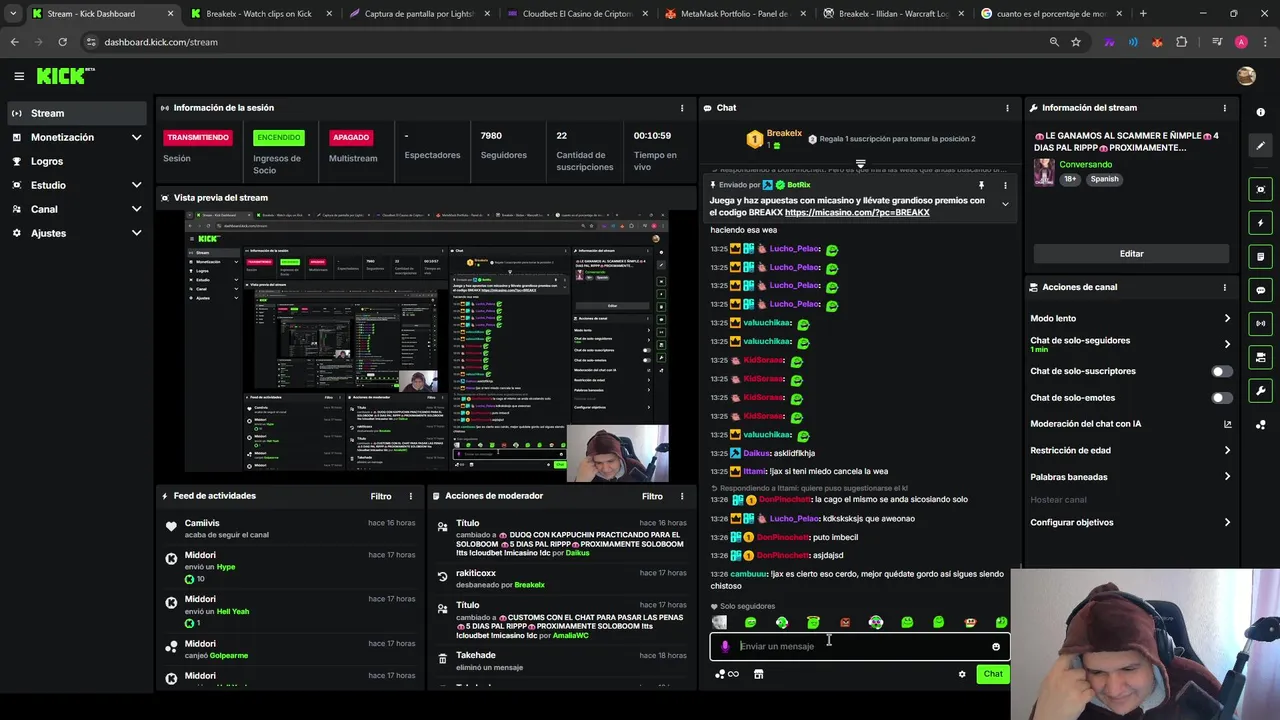Collapse the pinned BotRix message with its chevron
This screenshot has width=1280, height=720.
click(1005, 205)
